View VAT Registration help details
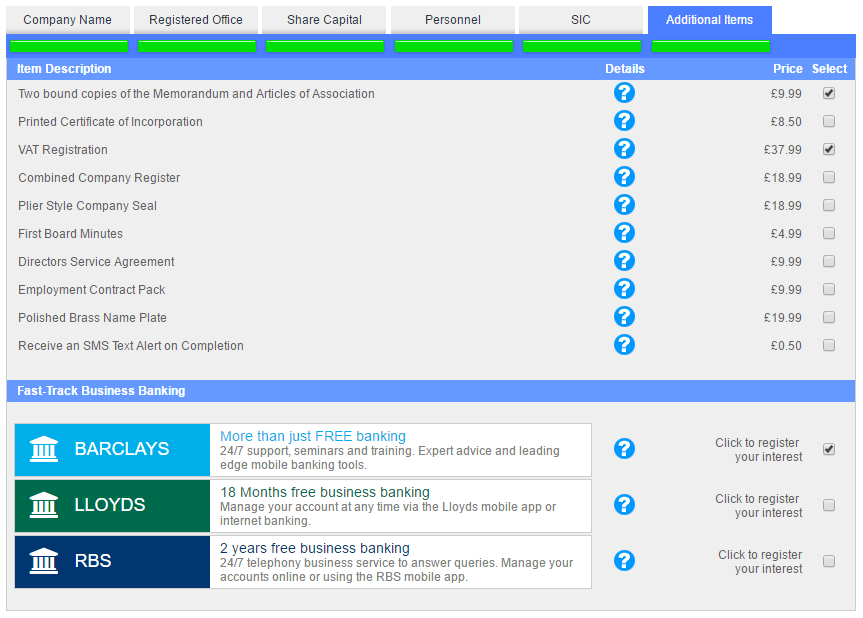The width and height of the screenshot is (863, 618). (624, 149)
